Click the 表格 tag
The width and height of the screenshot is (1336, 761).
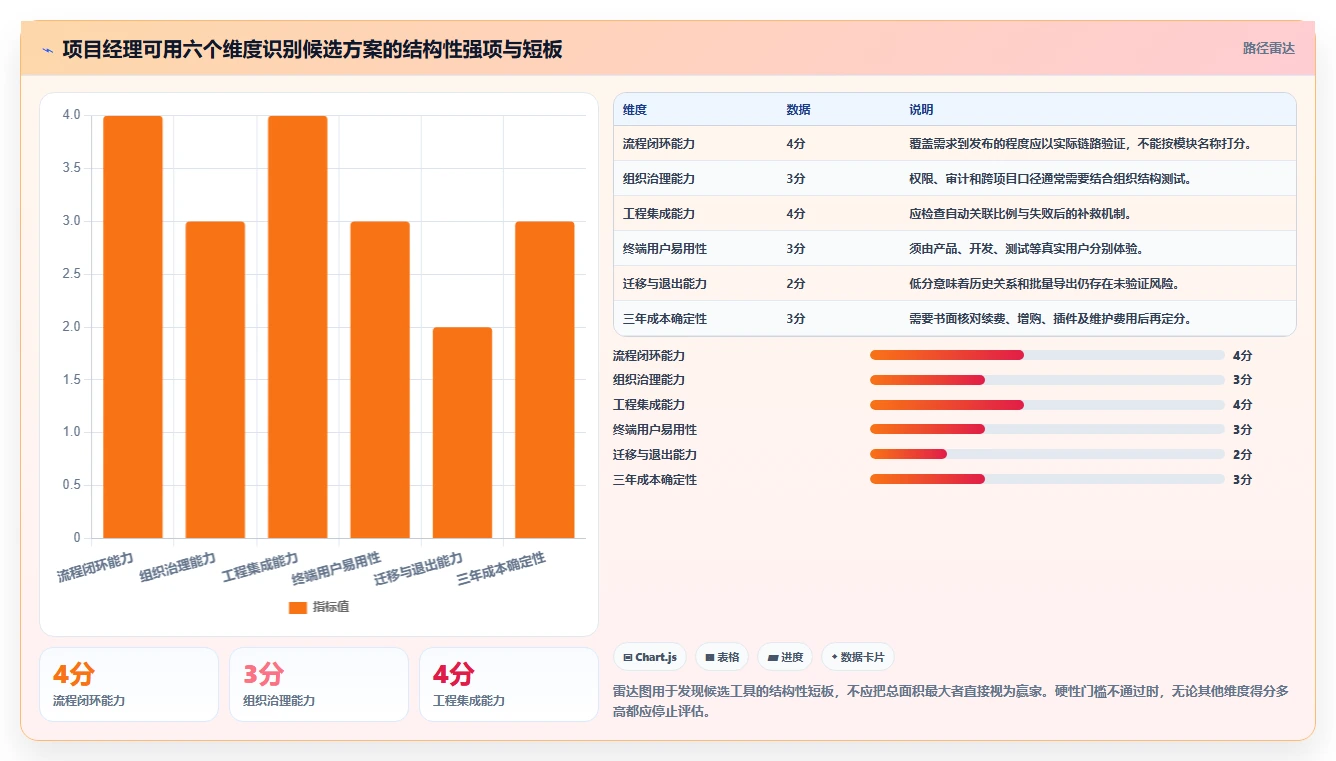tap(722, 657)
